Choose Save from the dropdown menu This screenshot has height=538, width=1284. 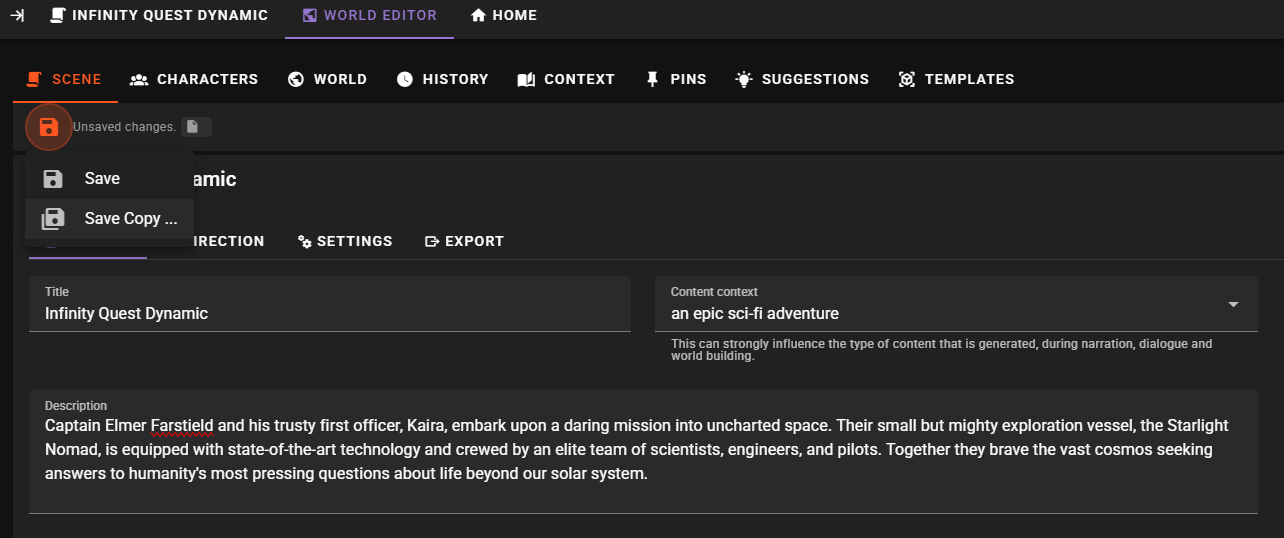(102, 179)
